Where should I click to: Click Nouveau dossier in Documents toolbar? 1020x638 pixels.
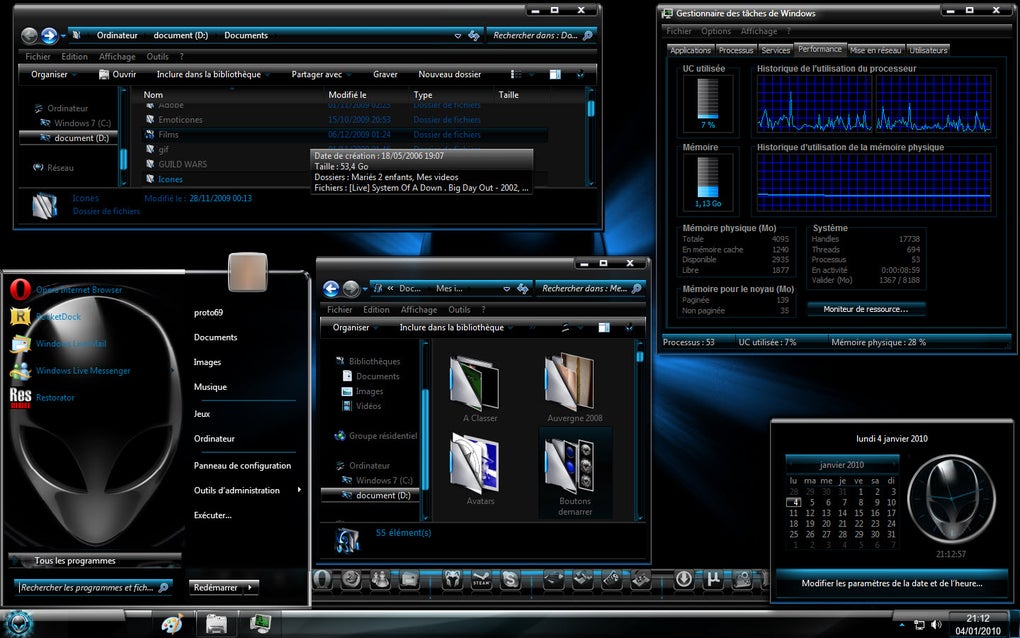(450, 74)
